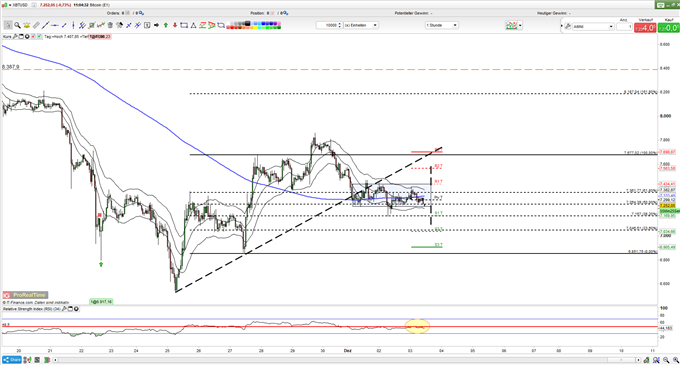Click the alarm bell icon
This screenshot has width=680, height=365.
(26, 25)
